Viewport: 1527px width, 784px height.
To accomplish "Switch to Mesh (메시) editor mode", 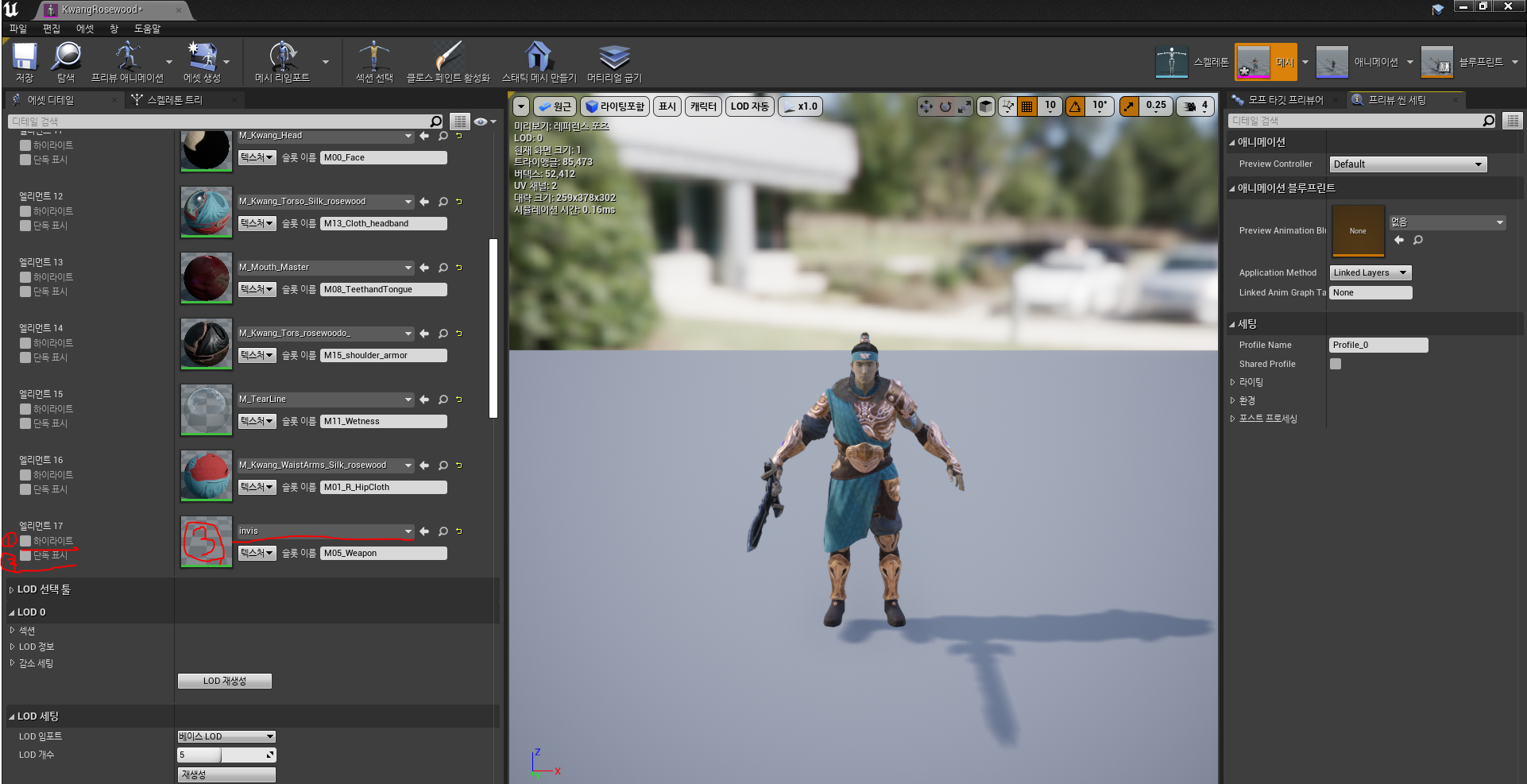I will tap(1266, 62).
